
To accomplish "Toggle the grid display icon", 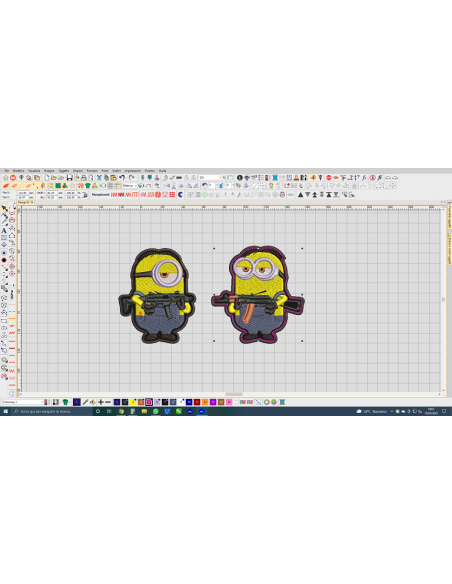I will tap(111, 185).
